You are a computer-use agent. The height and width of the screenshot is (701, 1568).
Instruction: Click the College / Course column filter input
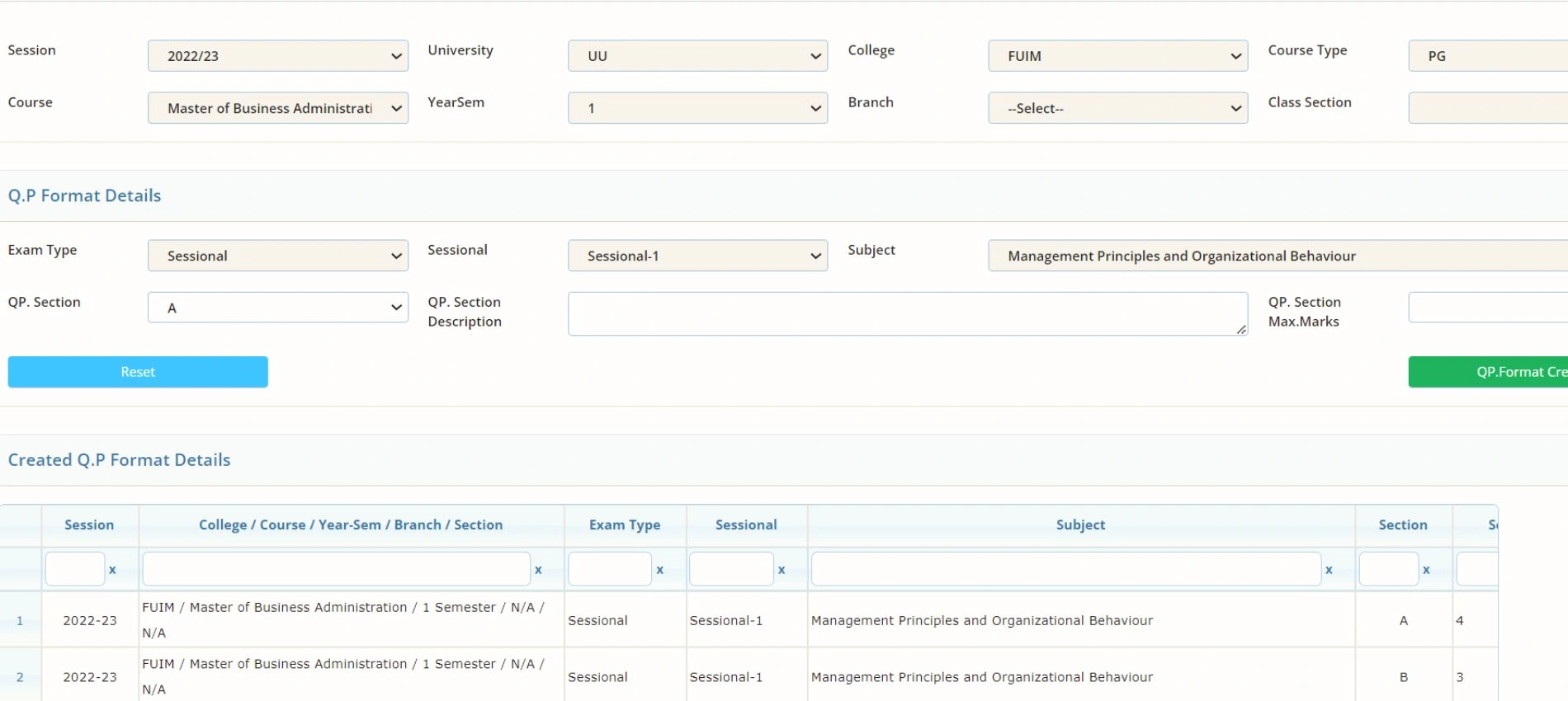pyautogui.click(x=336, y=569)
